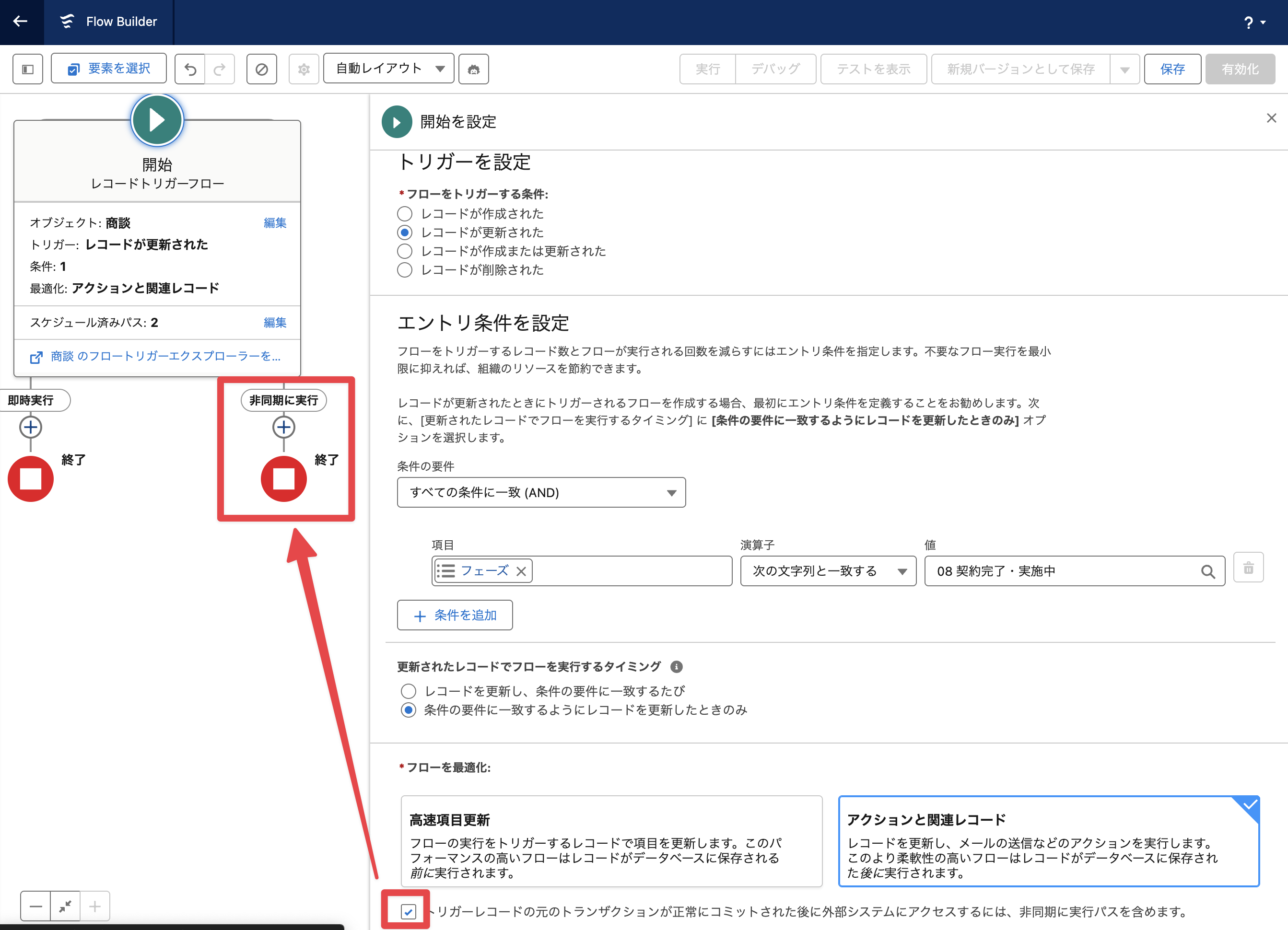Select radio レコードが削除された
The image size is (1288, 930).
tap(404, 270)
